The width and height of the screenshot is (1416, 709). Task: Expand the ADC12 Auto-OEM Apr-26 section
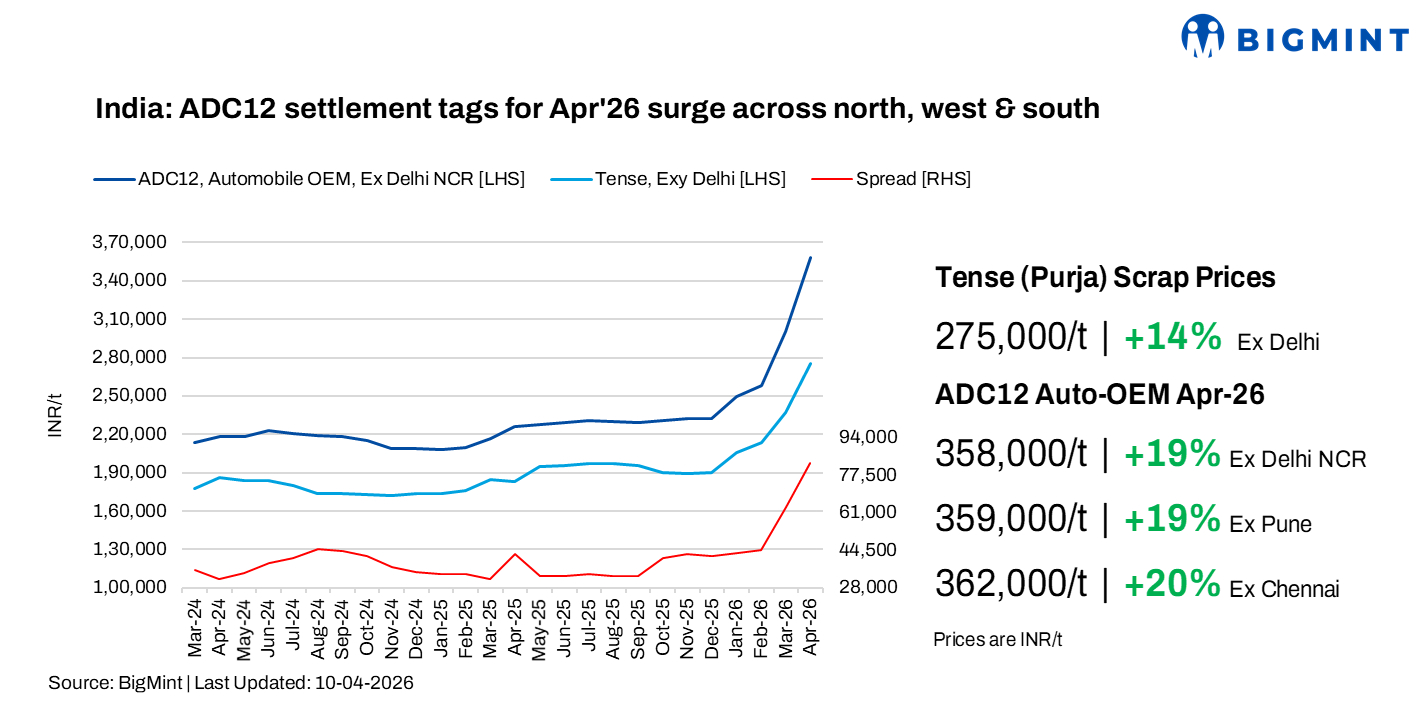tap(1100, 395)
